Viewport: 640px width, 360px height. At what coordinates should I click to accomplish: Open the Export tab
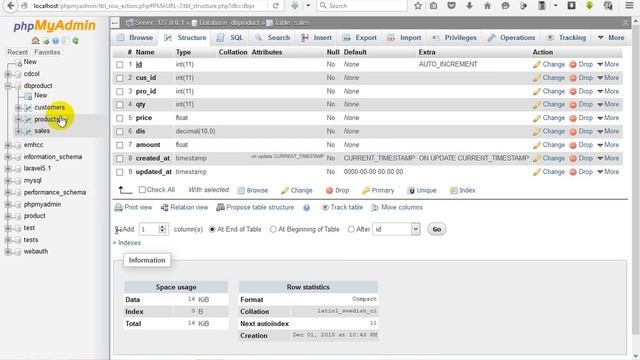tap(360, 38)
